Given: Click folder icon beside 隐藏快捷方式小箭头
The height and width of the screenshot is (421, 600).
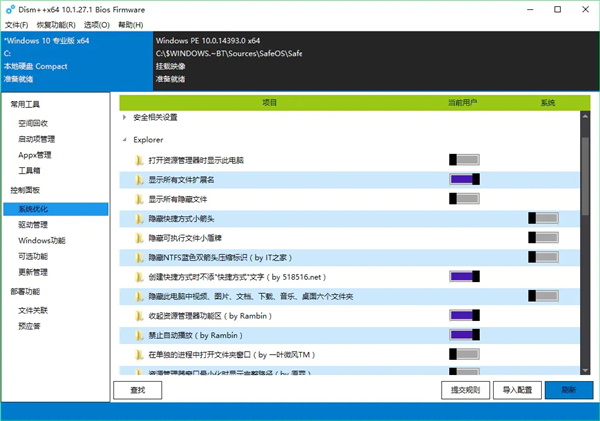Looking at the screenshot, I should (x=140, y=218).
